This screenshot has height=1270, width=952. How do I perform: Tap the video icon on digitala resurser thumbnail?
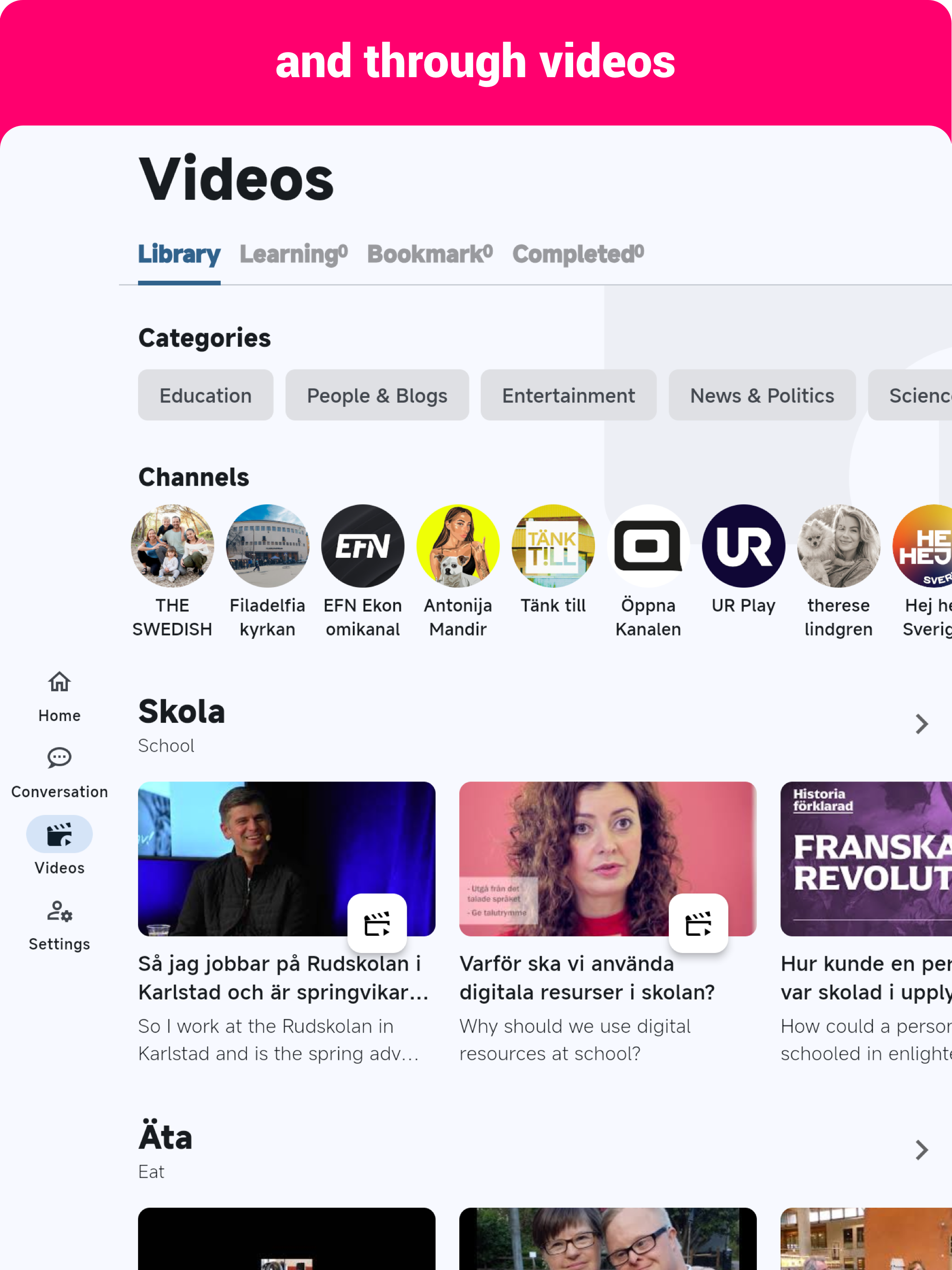click(698, 923)
